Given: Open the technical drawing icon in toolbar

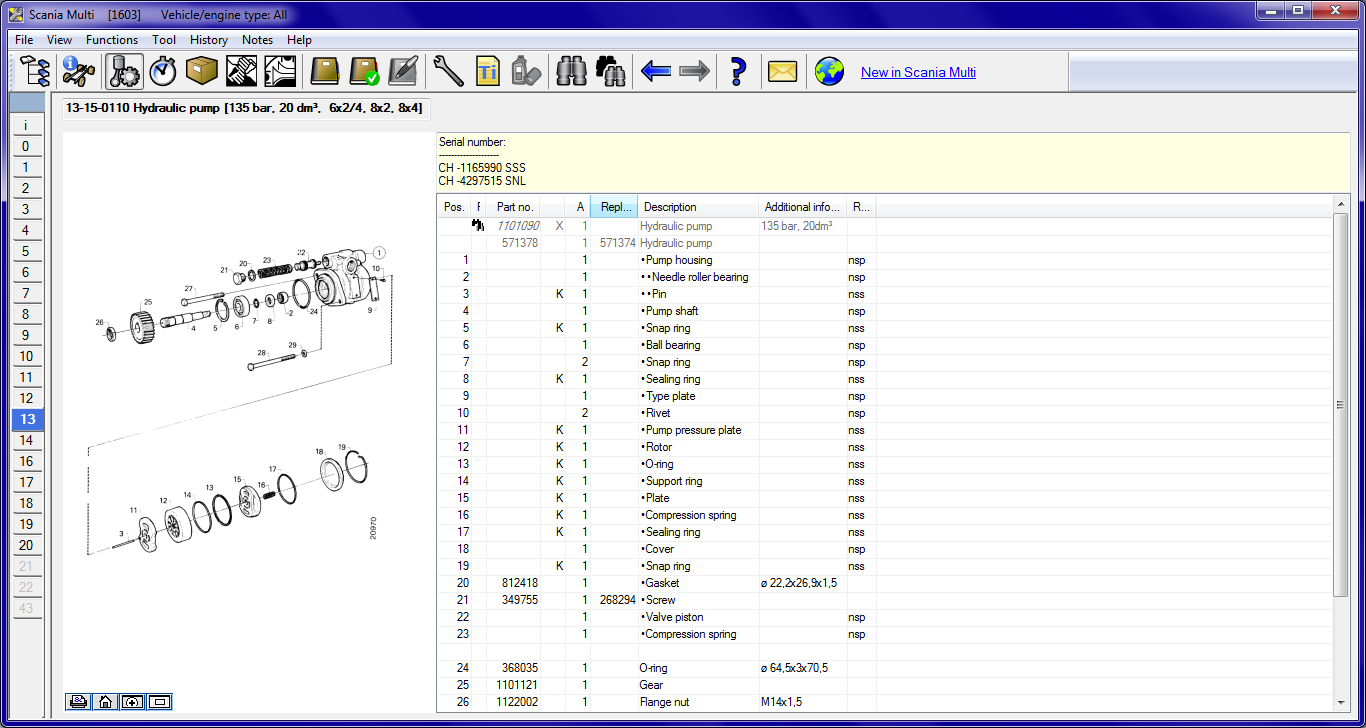Looking at the screenshot, I should click(280, 72).
